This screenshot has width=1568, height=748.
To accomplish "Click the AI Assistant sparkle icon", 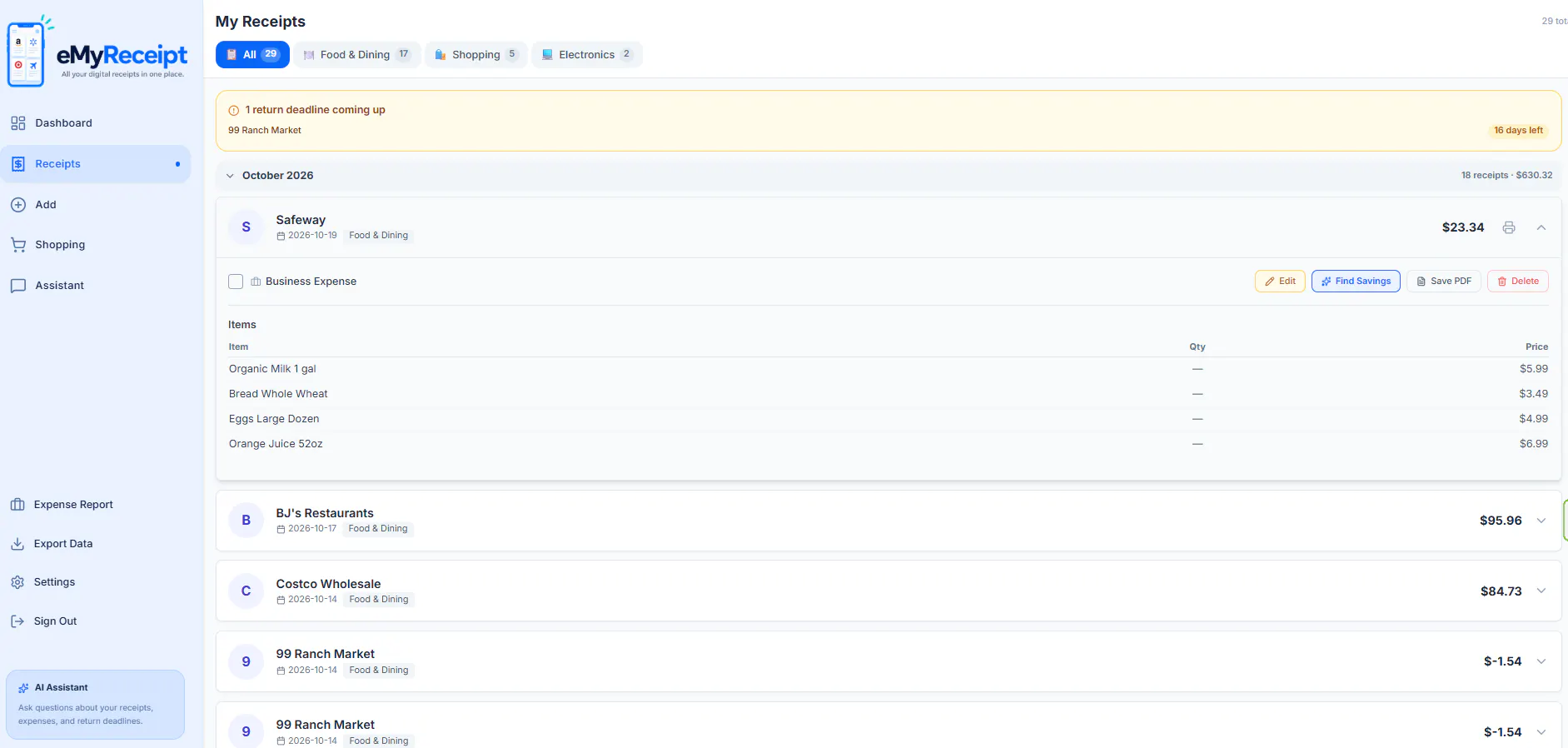I will coord(23,688).
